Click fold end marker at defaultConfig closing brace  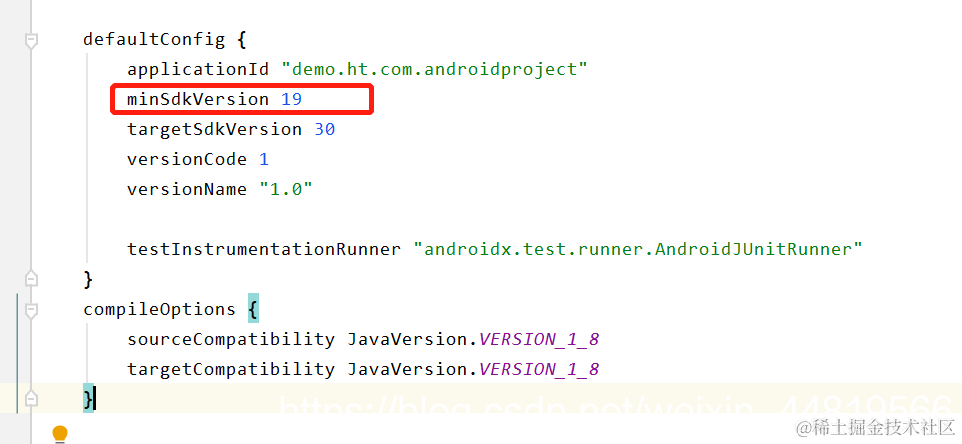(x=31, y=280)
